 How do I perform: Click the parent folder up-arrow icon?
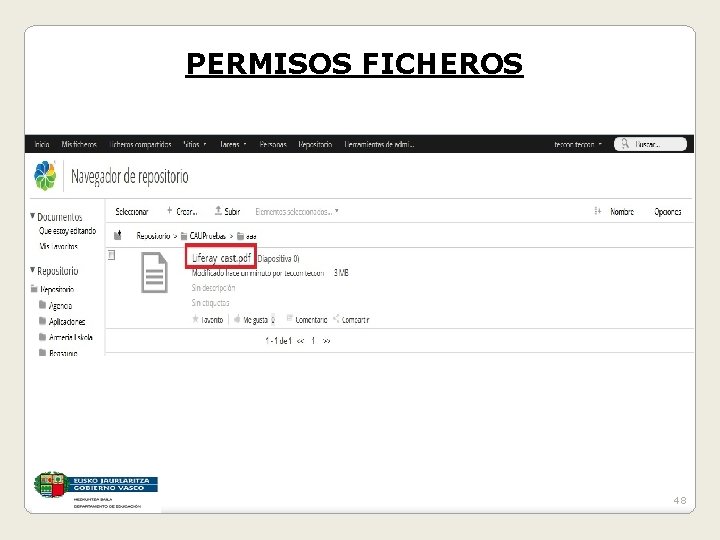click(118, 235)
